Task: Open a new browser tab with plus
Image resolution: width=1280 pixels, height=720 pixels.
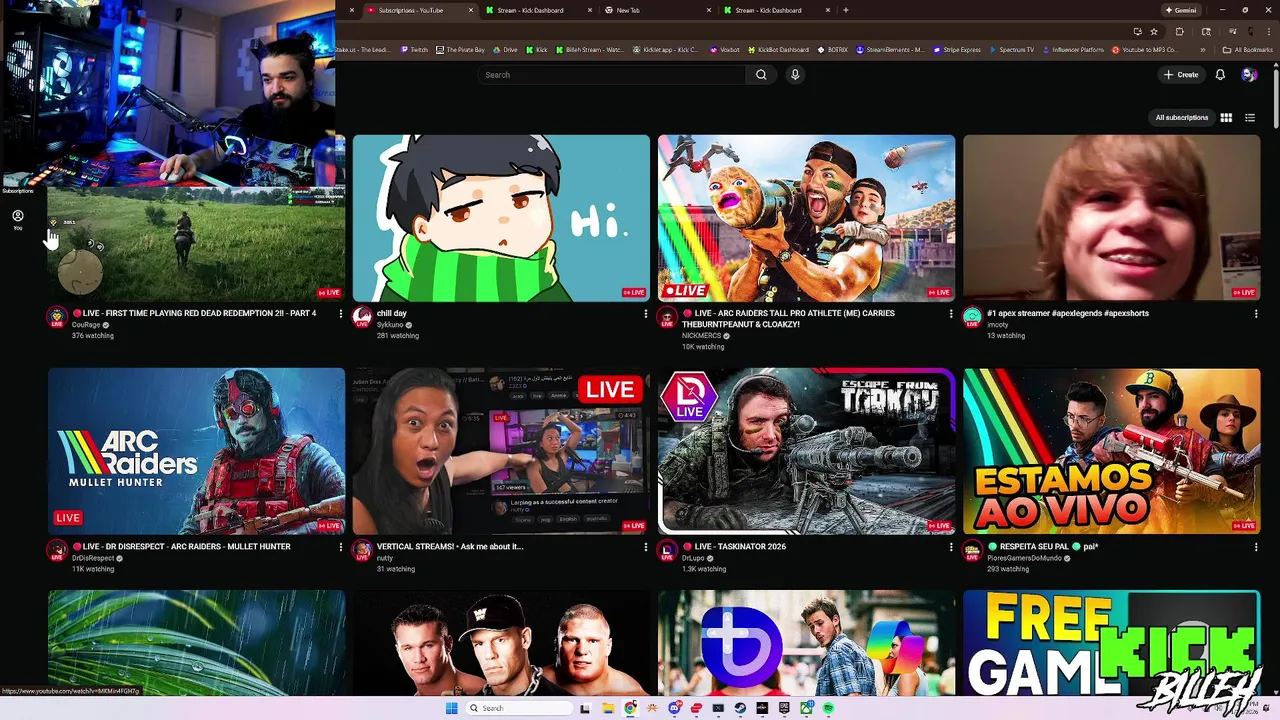Action: 846,10
